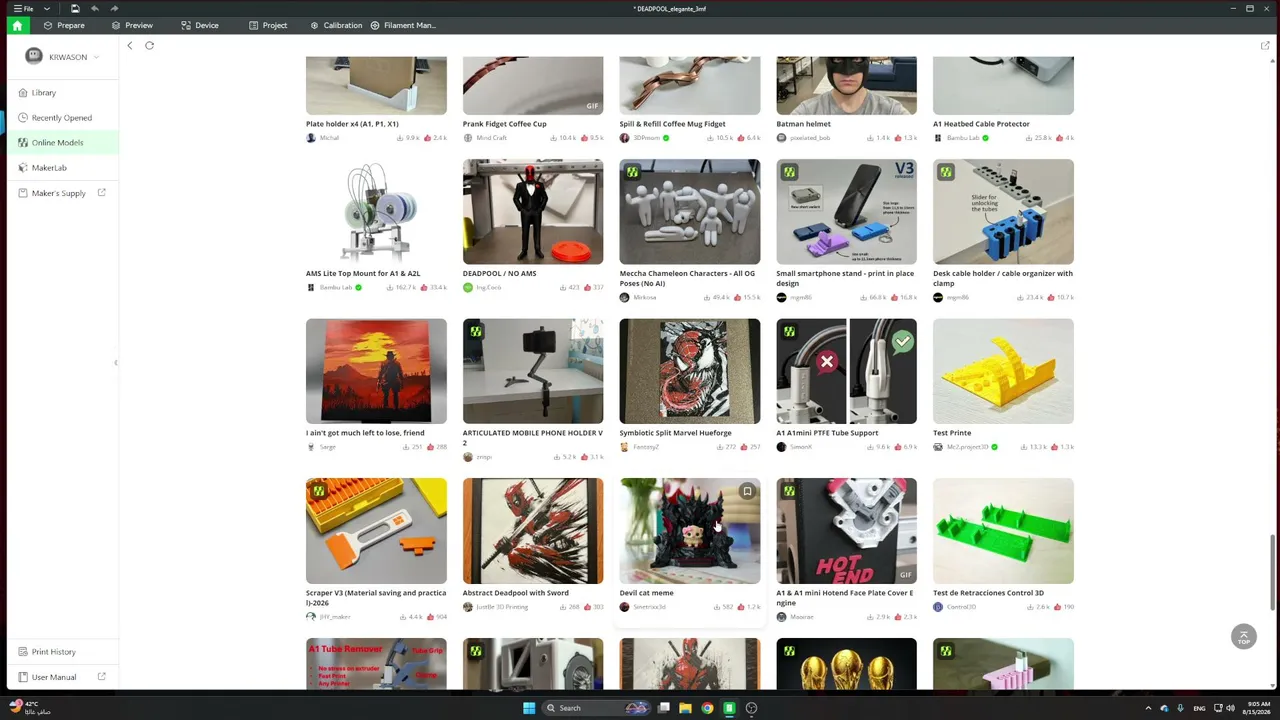Click author avatar under DEADPOOL / NO AMS
This screenshot has height=720, width=1280.
point(468,287)
